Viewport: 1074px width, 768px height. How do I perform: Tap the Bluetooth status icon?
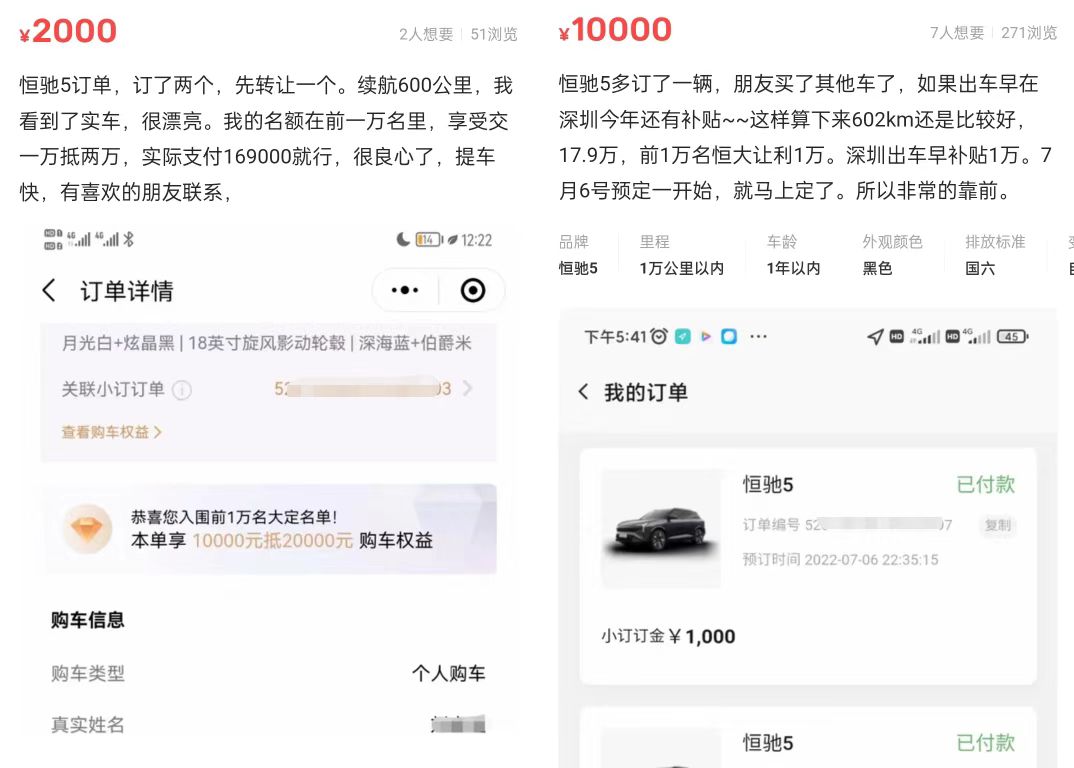(128, 239)
